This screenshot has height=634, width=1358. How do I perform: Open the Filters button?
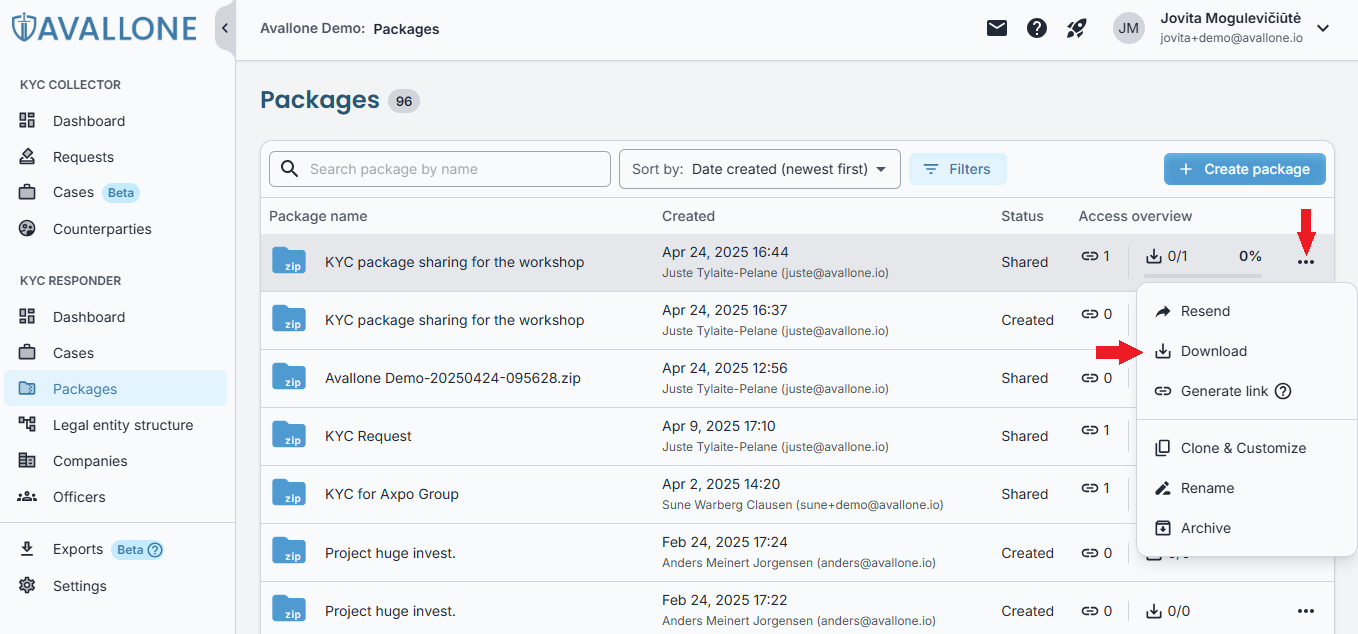957,169
